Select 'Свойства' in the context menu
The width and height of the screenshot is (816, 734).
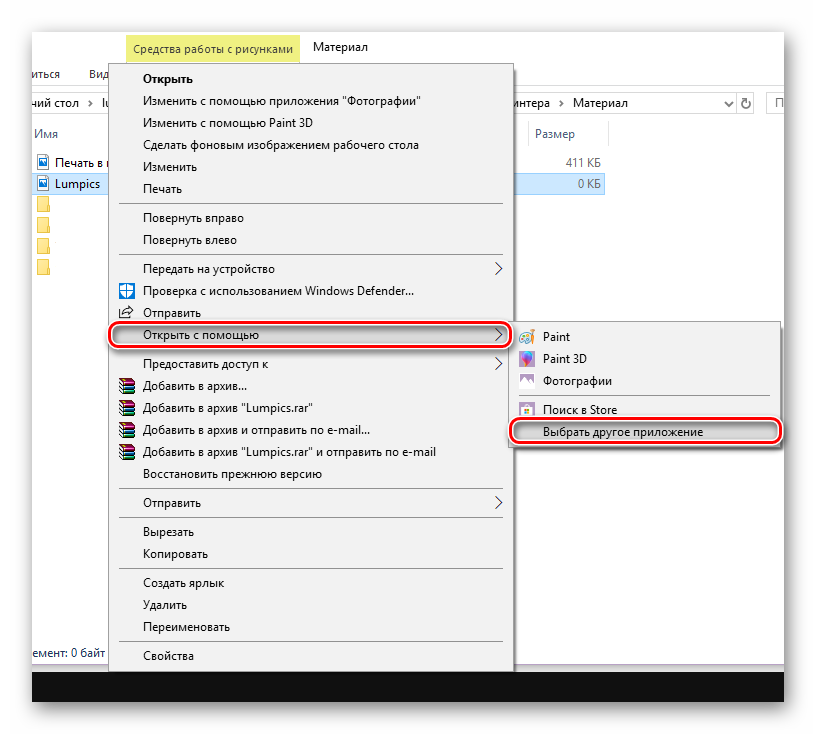(x=168, y=656)
